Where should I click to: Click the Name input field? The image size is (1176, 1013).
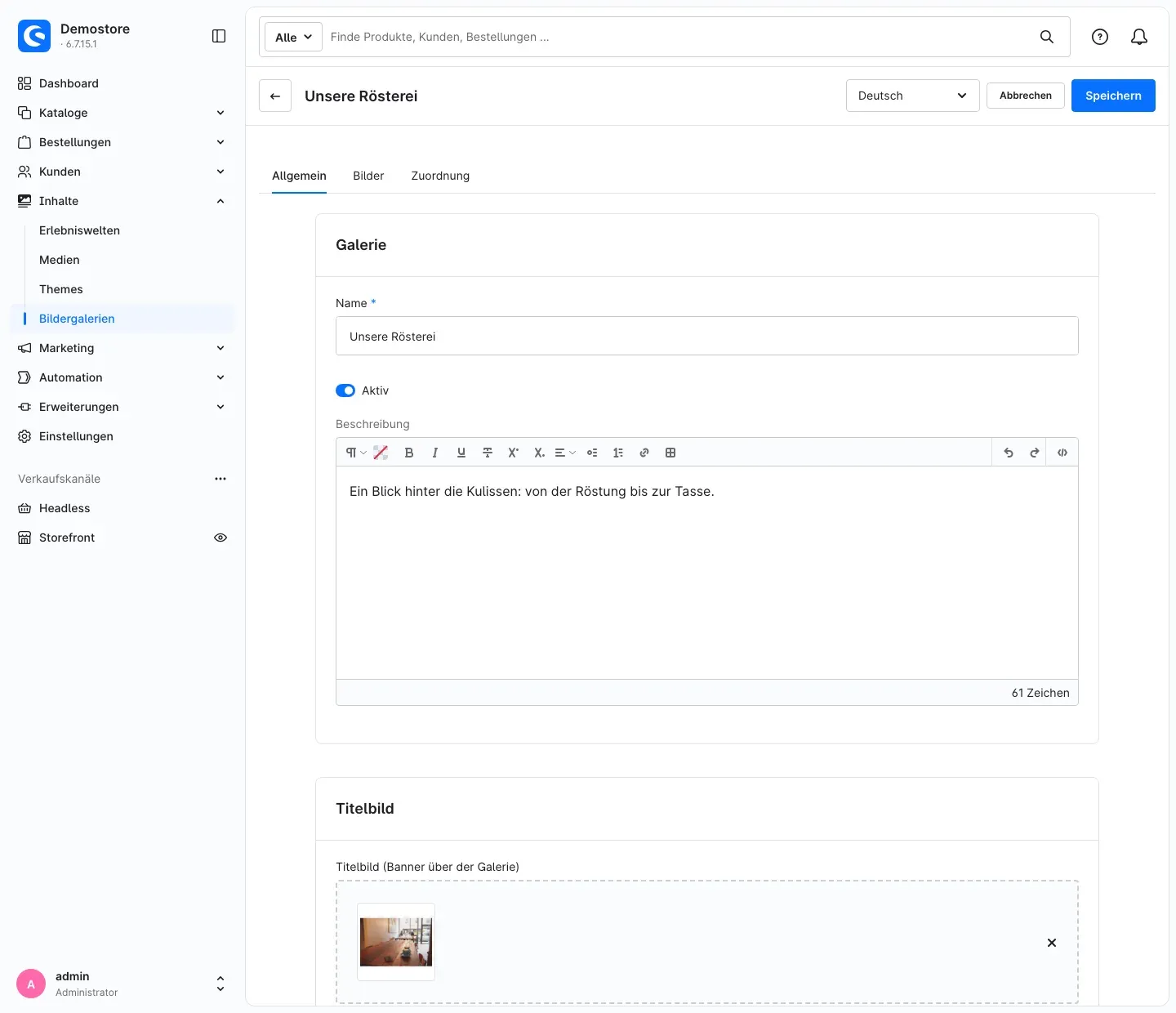[x=707, y=336]
